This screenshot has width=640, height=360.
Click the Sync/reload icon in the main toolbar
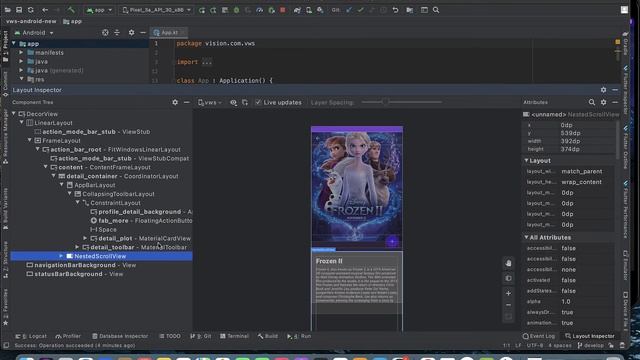[31, 10]
